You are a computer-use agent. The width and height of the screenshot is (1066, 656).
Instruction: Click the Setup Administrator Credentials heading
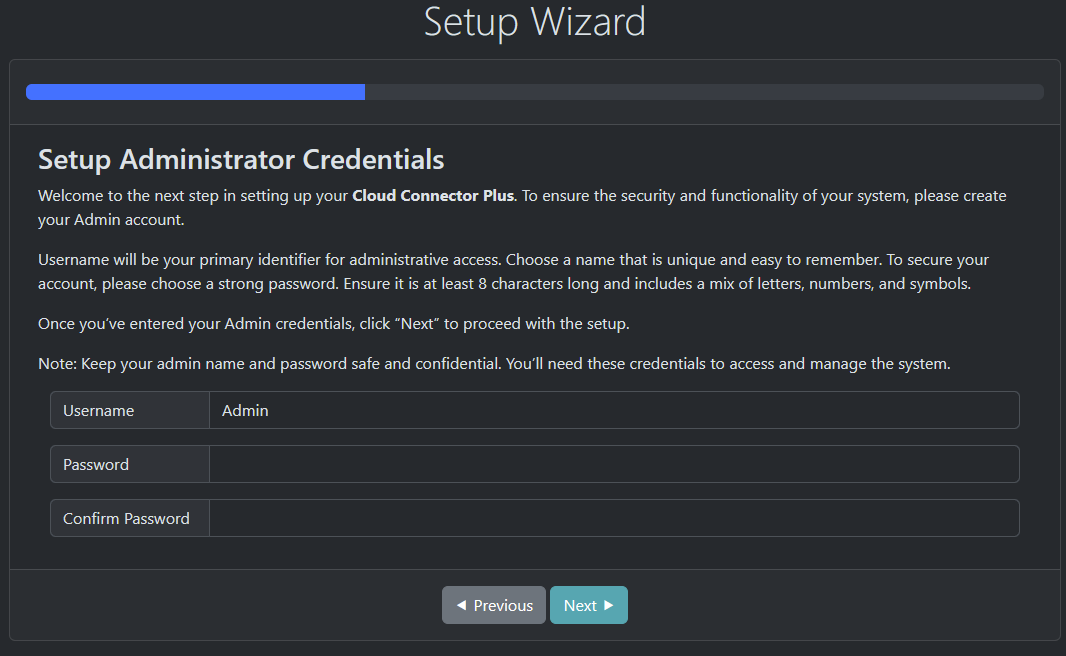tap(241, 159)
